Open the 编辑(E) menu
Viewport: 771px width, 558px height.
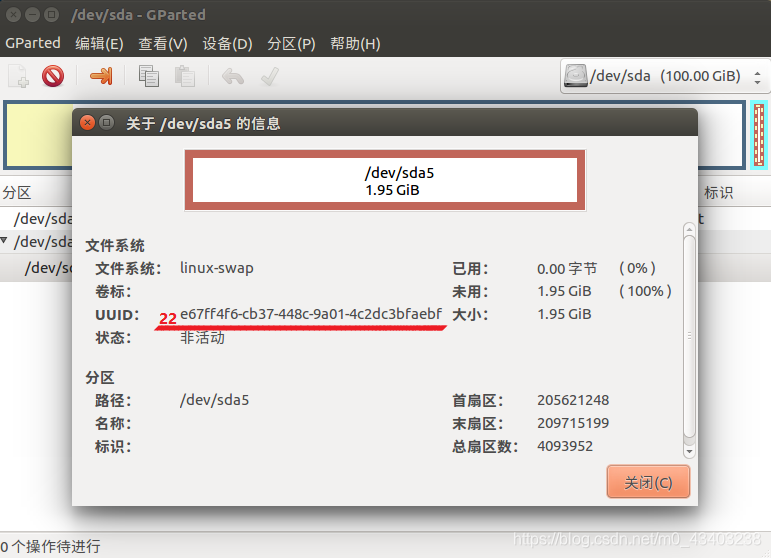99,43
